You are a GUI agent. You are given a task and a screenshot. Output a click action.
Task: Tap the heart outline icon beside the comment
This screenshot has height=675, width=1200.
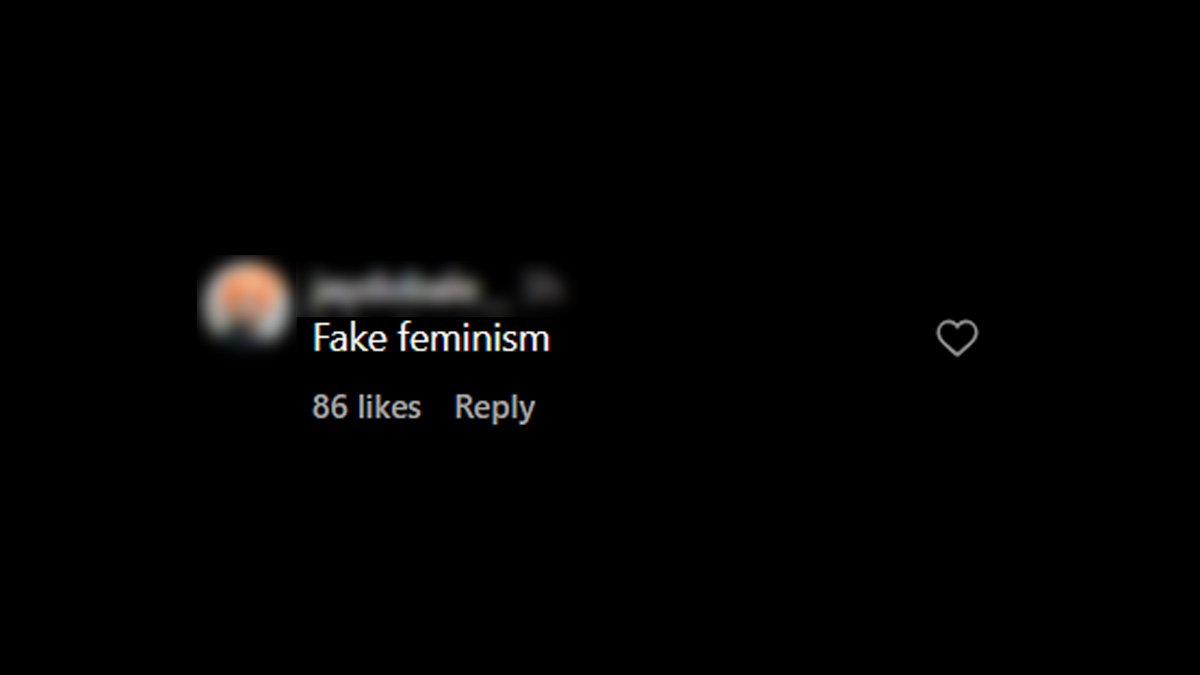click(957, 339)
